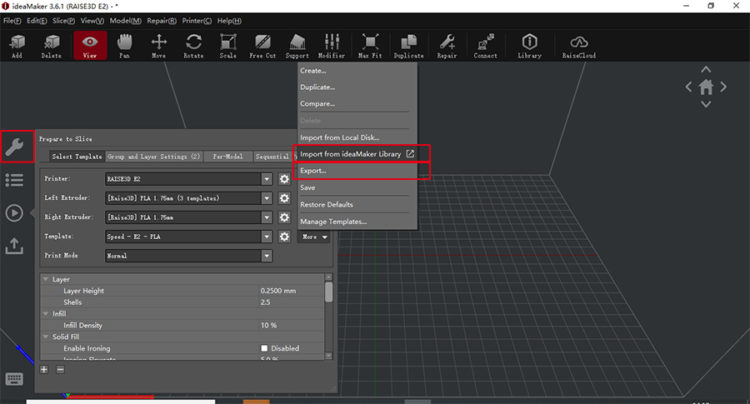Click the plus button below settings list
This screenshot has height=404, width=750.
coord(44,370)
